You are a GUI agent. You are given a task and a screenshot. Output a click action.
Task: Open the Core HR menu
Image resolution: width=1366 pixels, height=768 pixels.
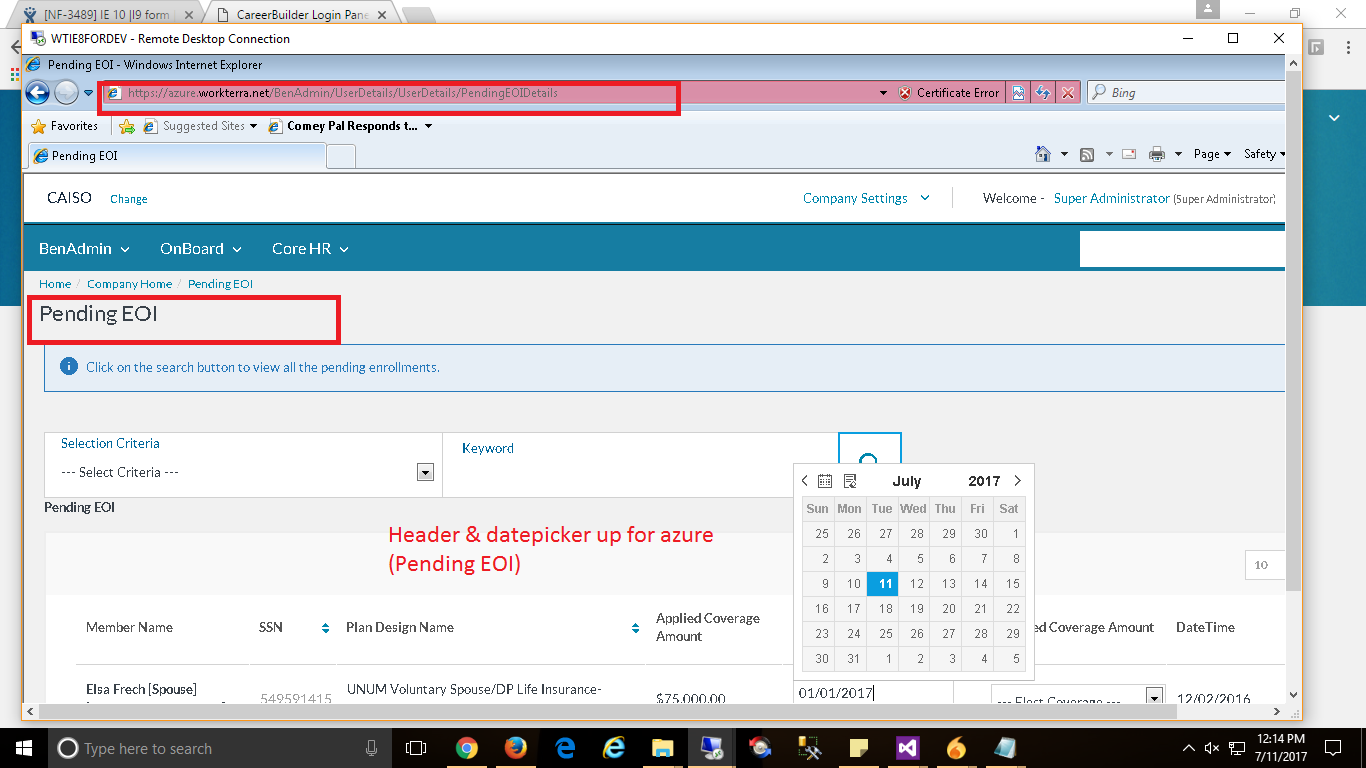310,249
